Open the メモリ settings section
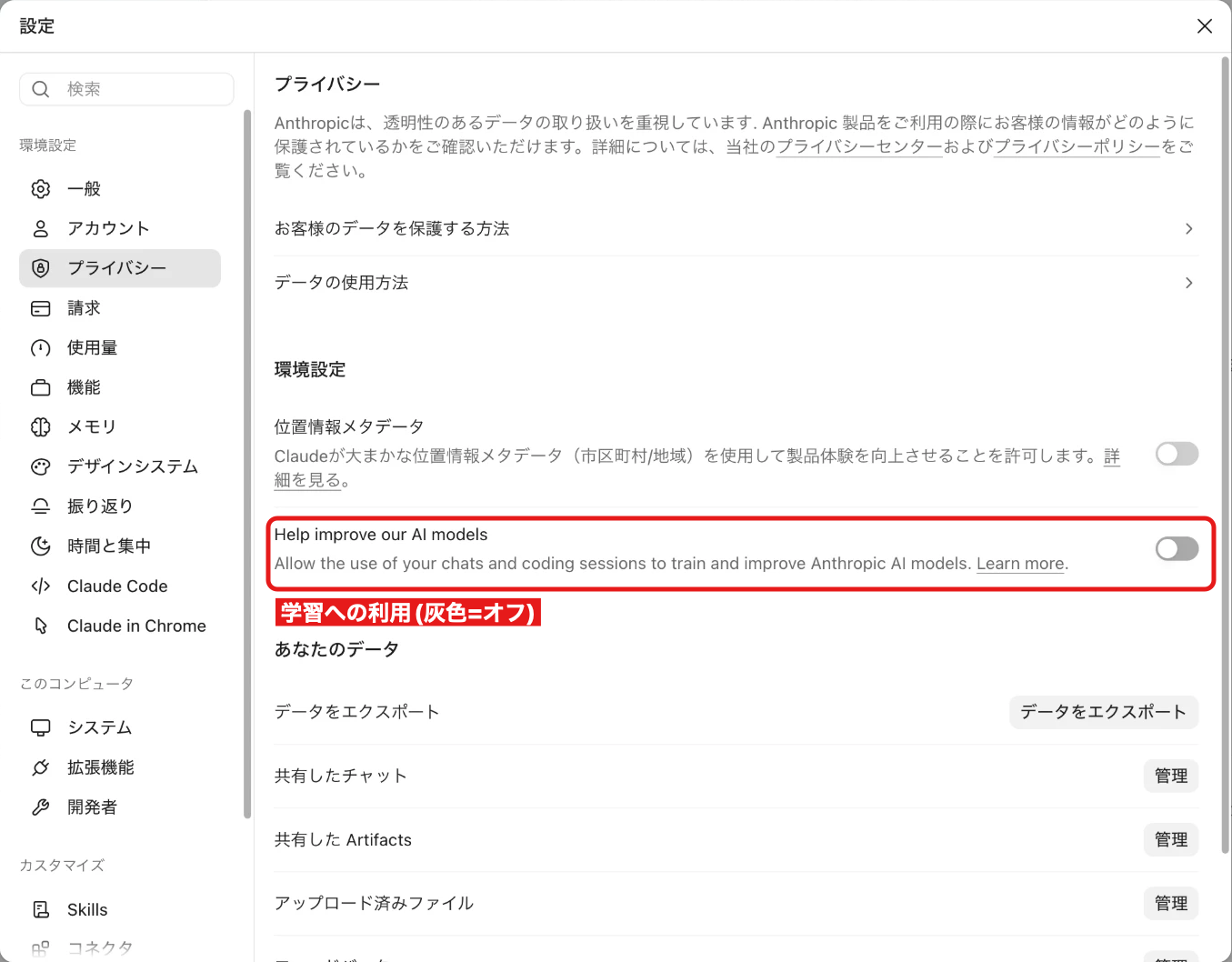This screenshot has height=962, width=1232. [x=120, y=427]
